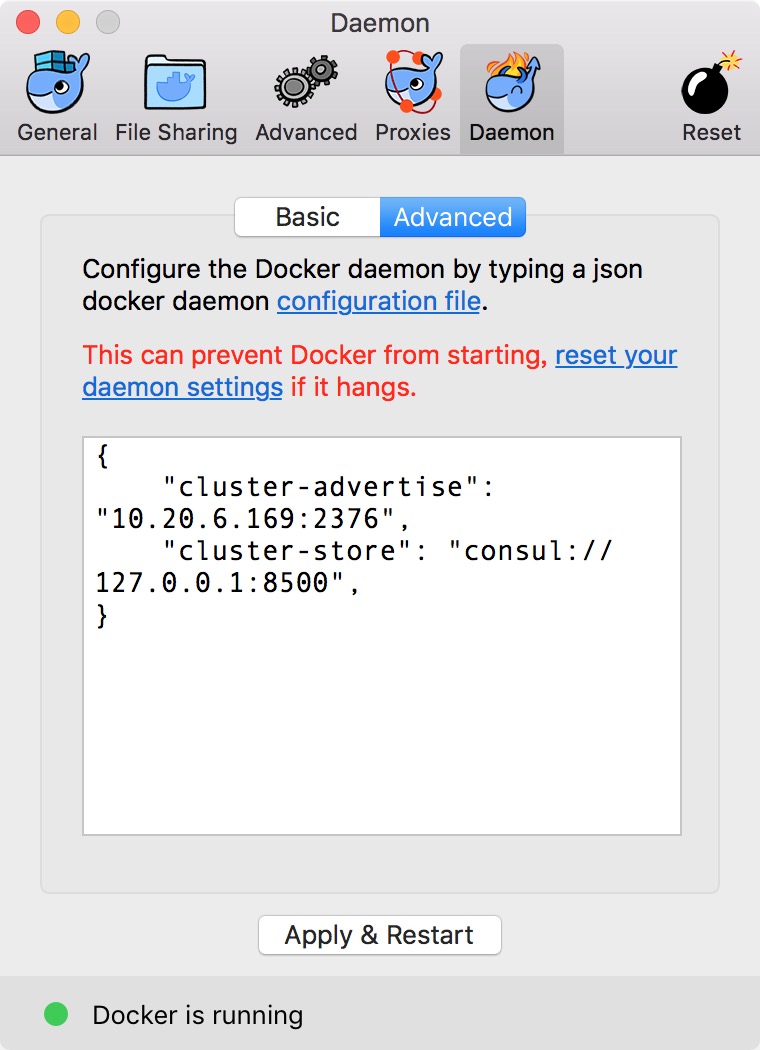Select the Advanced segmented tab
The image size is (760, 1050).
coord(453,217)
